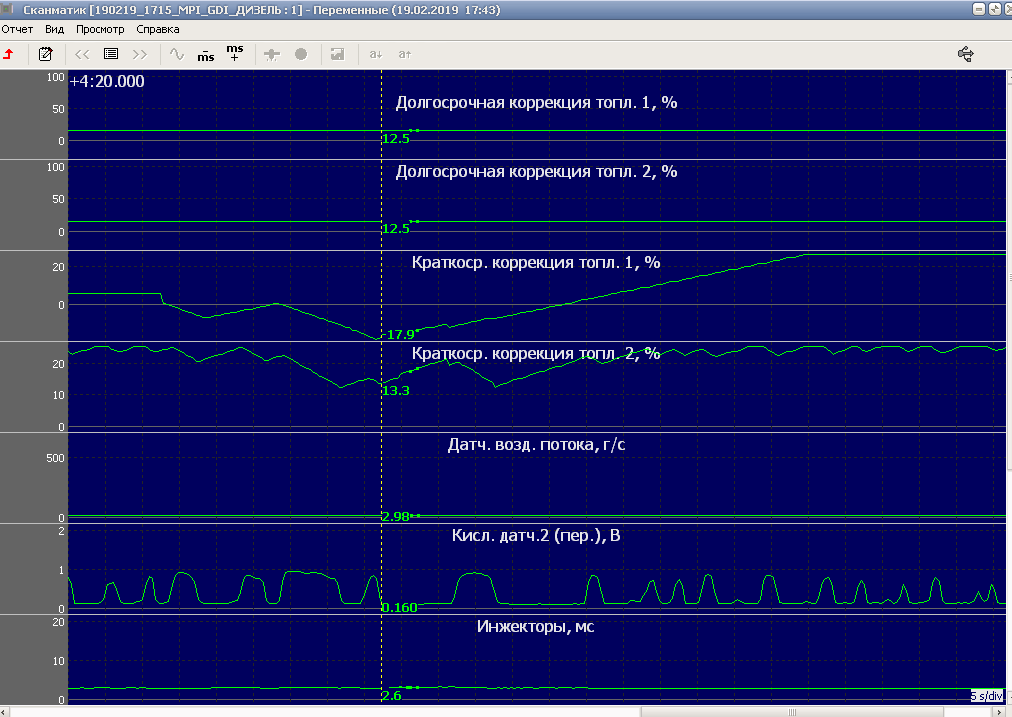1012x717 pixels.
Task: Click the sine wave graph icon
Action: pos(177,54)
